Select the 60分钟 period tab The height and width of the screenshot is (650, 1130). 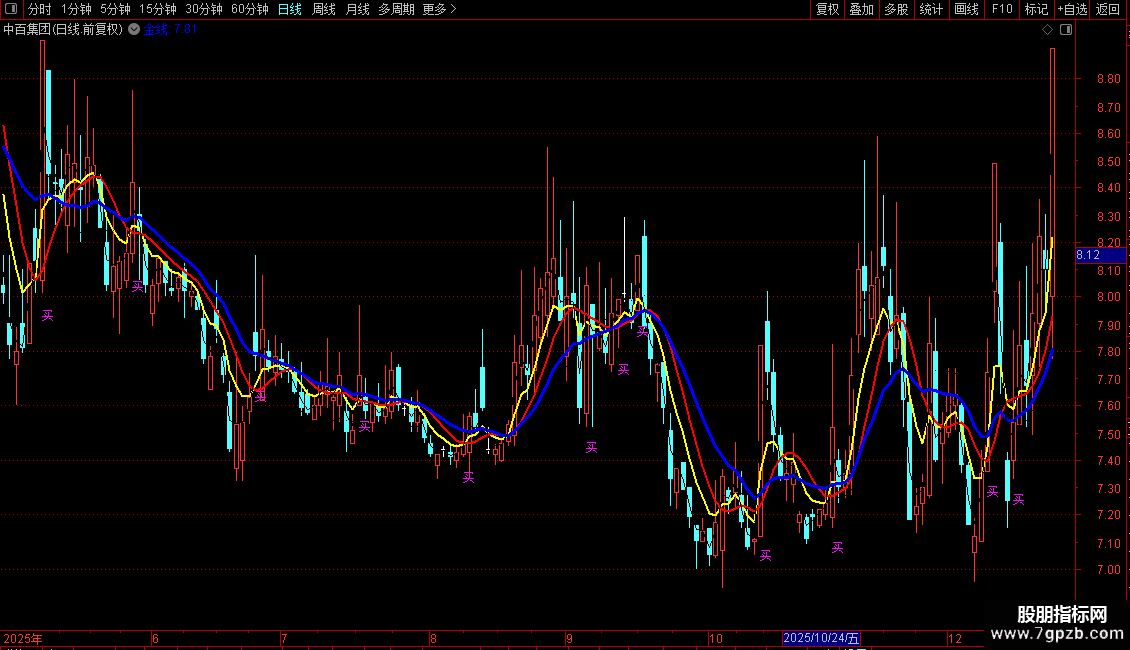[x=249, y=9]
